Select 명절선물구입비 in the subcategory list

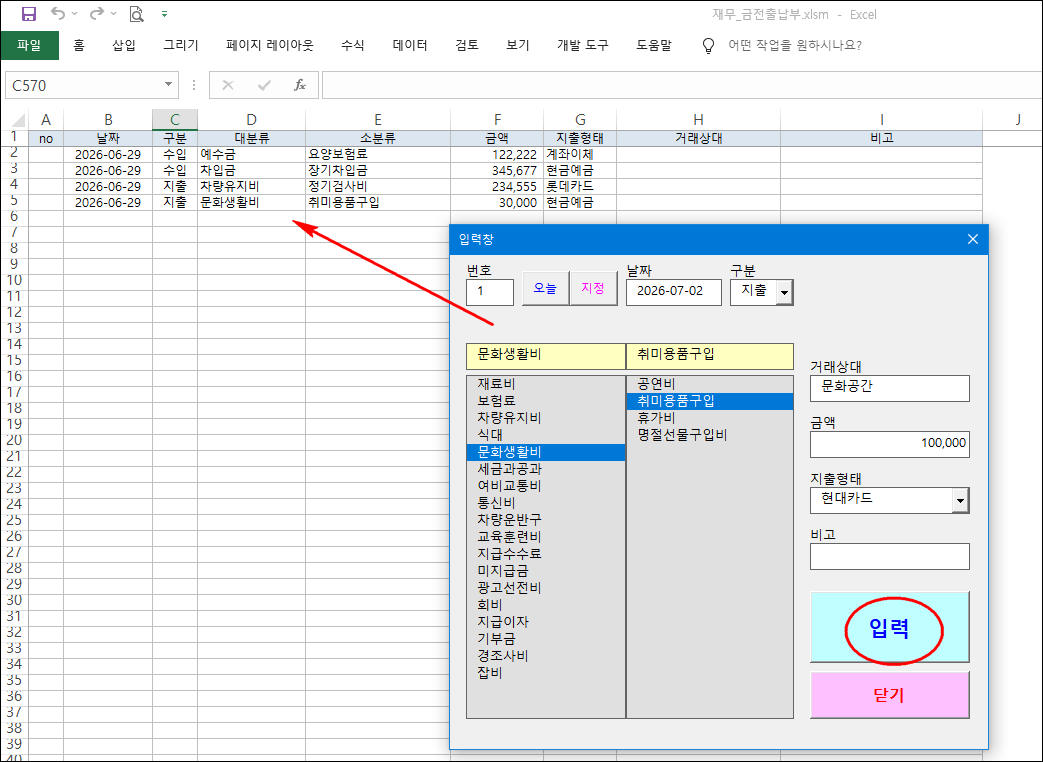(710, 435)
